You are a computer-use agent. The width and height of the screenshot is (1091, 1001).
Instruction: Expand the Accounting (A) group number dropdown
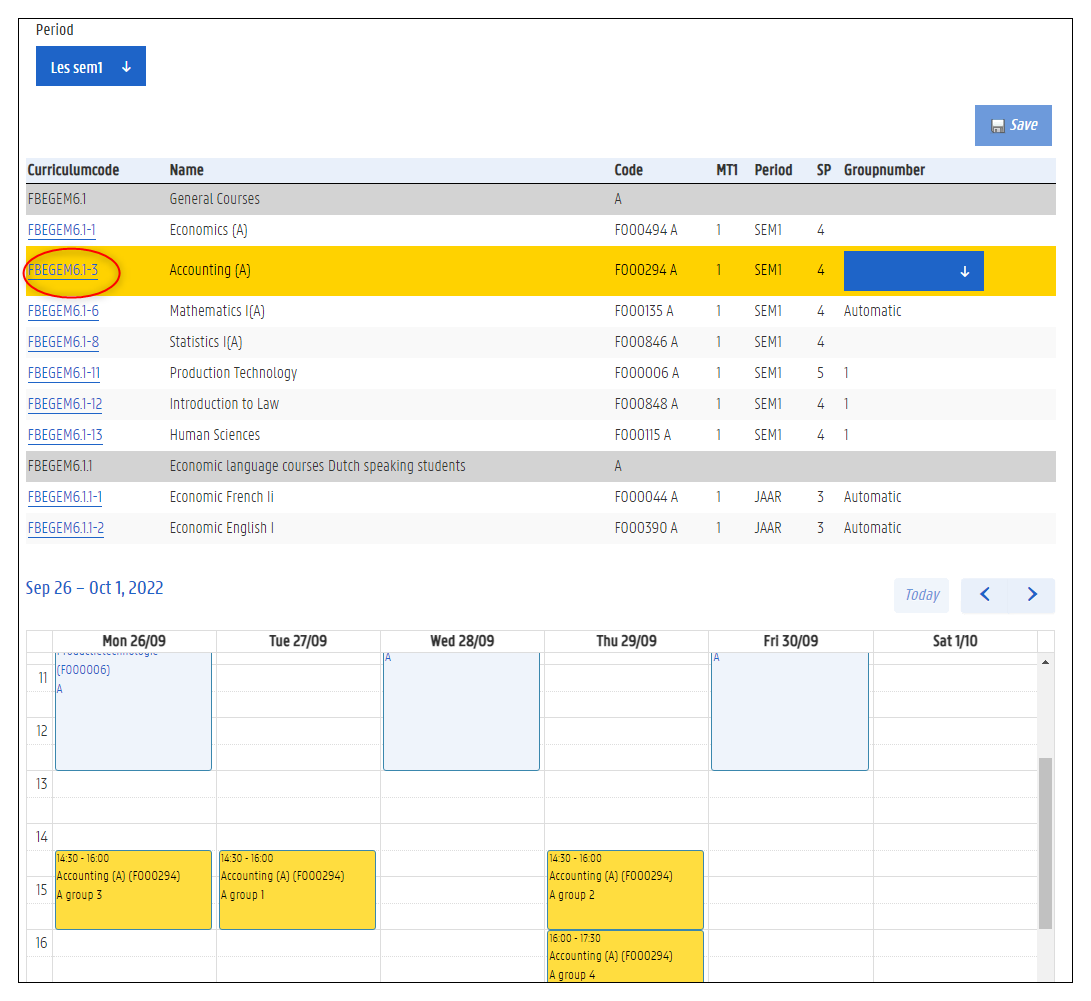[913, 271]
